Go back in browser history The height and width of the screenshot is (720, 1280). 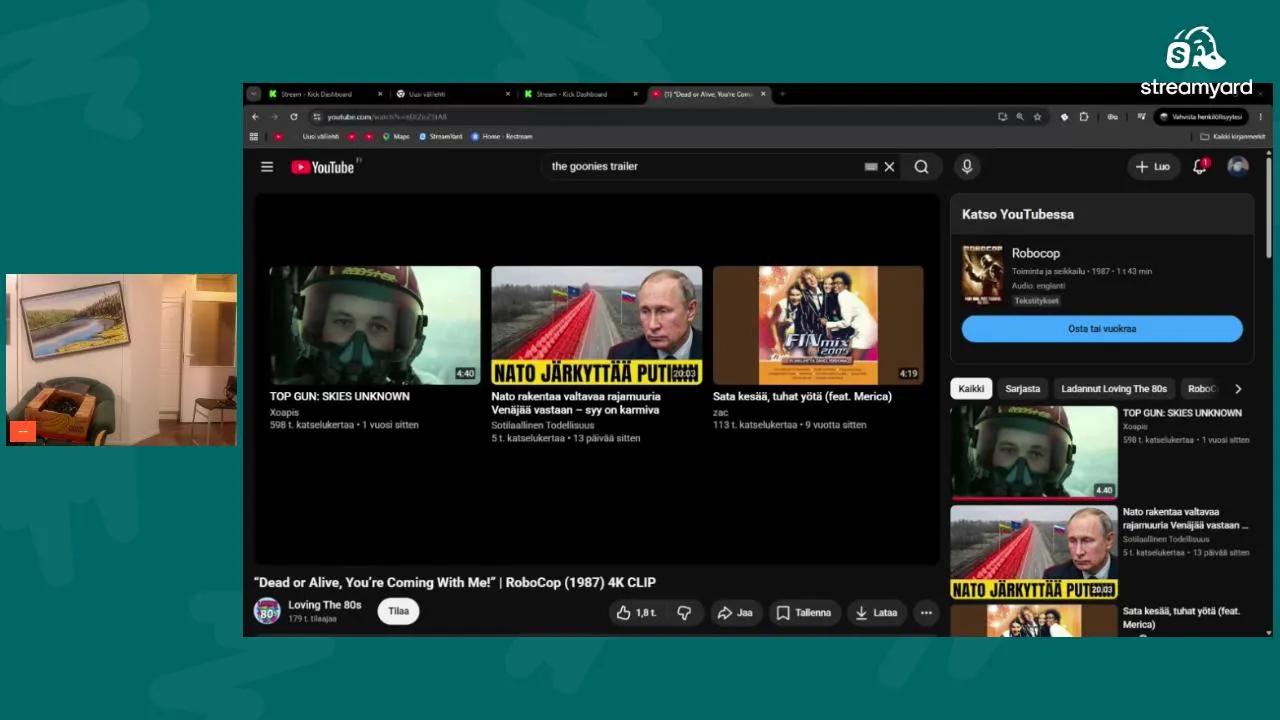pos(255,117)
